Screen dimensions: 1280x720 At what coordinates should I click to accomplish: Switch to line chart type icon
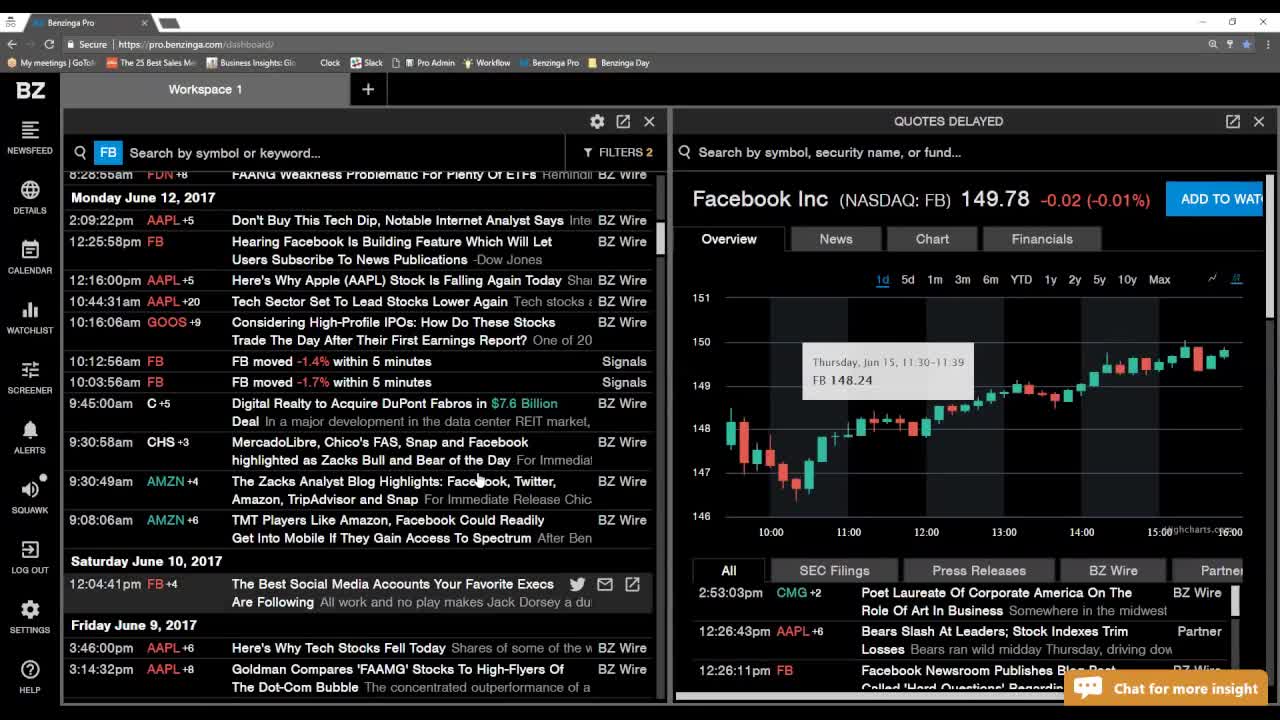(1213, 279)
